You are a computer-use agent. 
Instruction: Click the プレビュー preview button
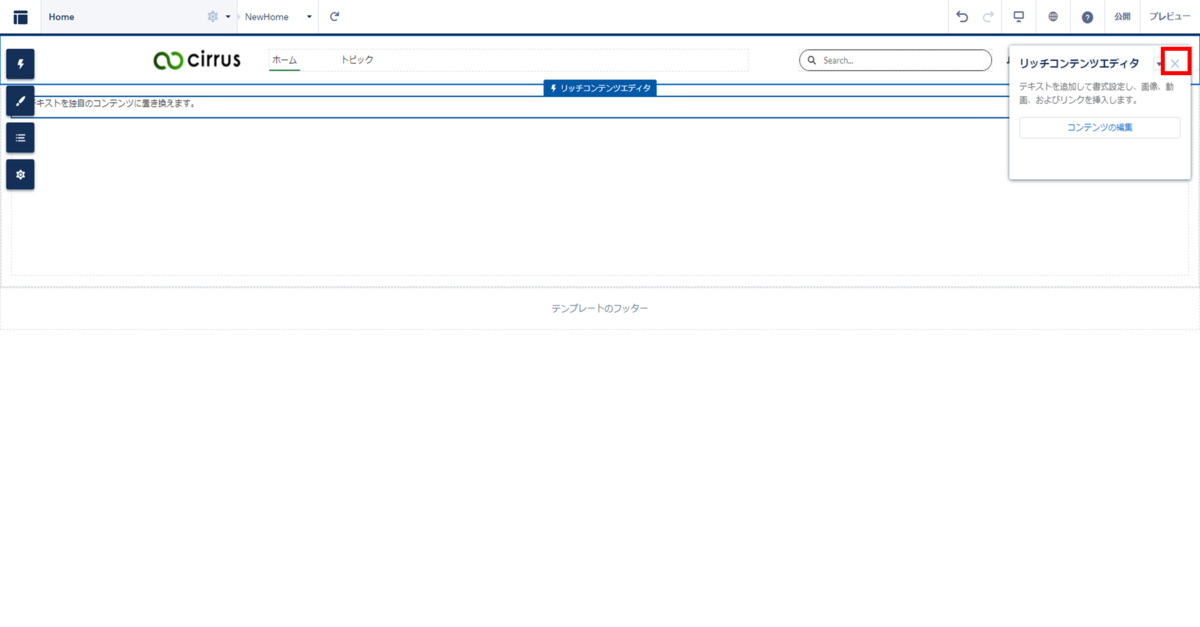click(1169, 17)
